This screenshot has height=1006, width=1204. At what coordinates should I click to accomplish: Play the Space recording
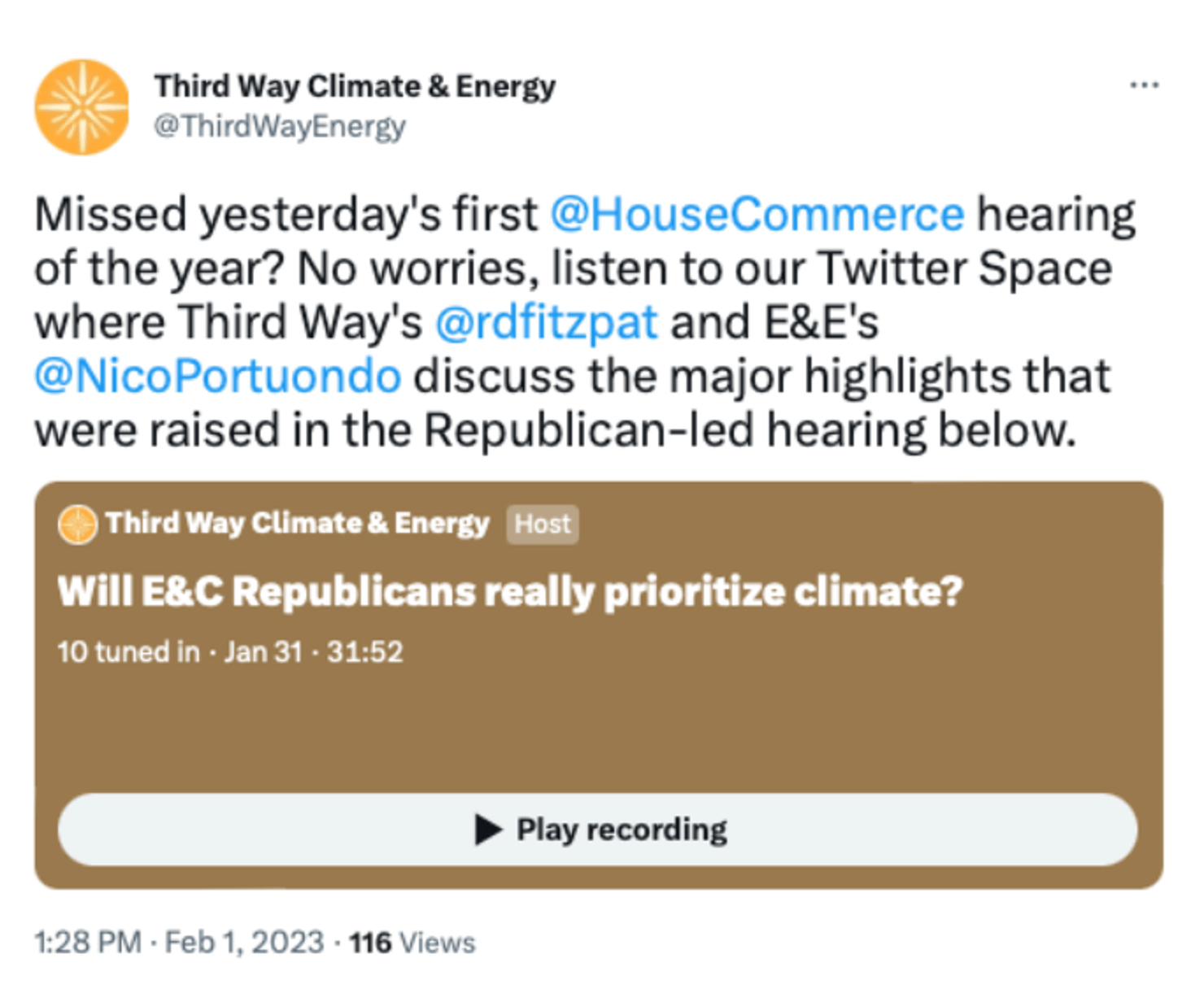598,830
